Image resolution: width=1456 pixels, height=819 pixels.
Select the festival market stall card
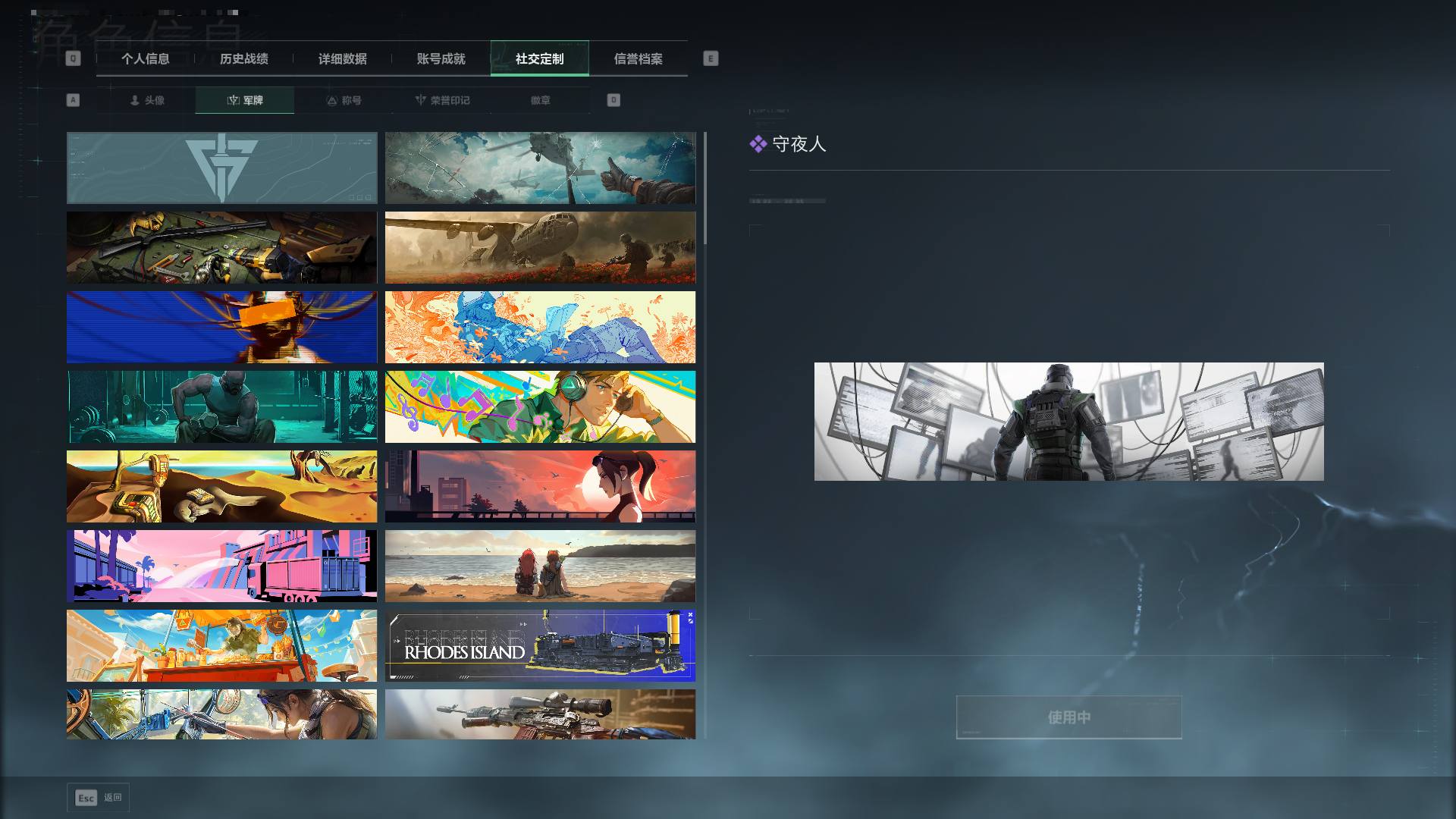[x=221, y=645]
